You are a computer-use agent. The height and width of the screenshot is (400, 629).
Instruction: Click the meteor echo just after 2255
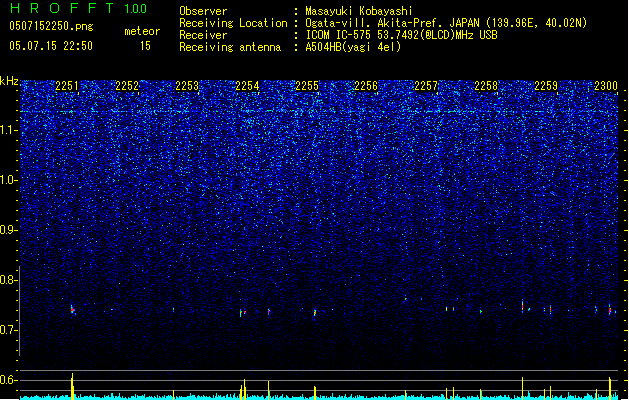coord(315,312)
